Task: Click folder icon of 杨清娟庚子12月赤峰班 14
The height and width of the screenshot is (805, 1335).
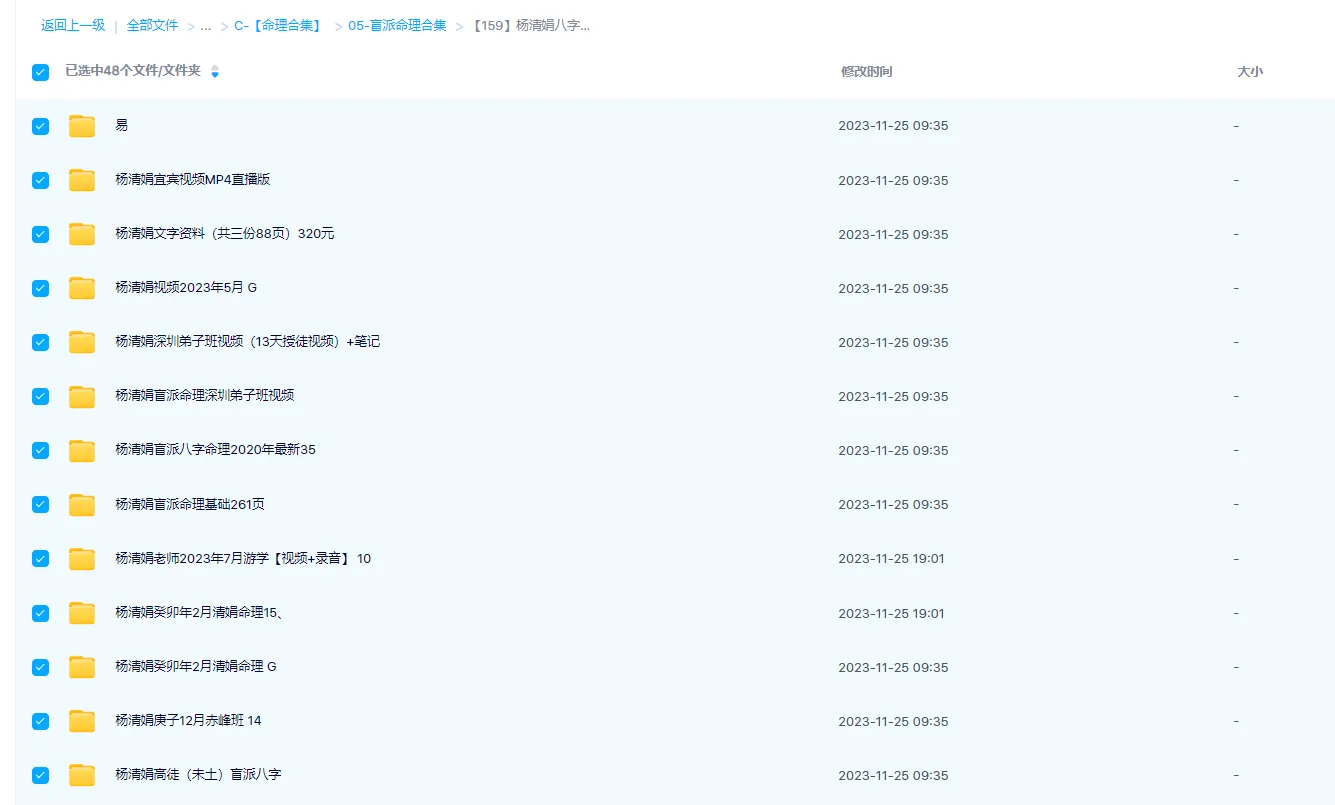Action: [x=82, y=721]
